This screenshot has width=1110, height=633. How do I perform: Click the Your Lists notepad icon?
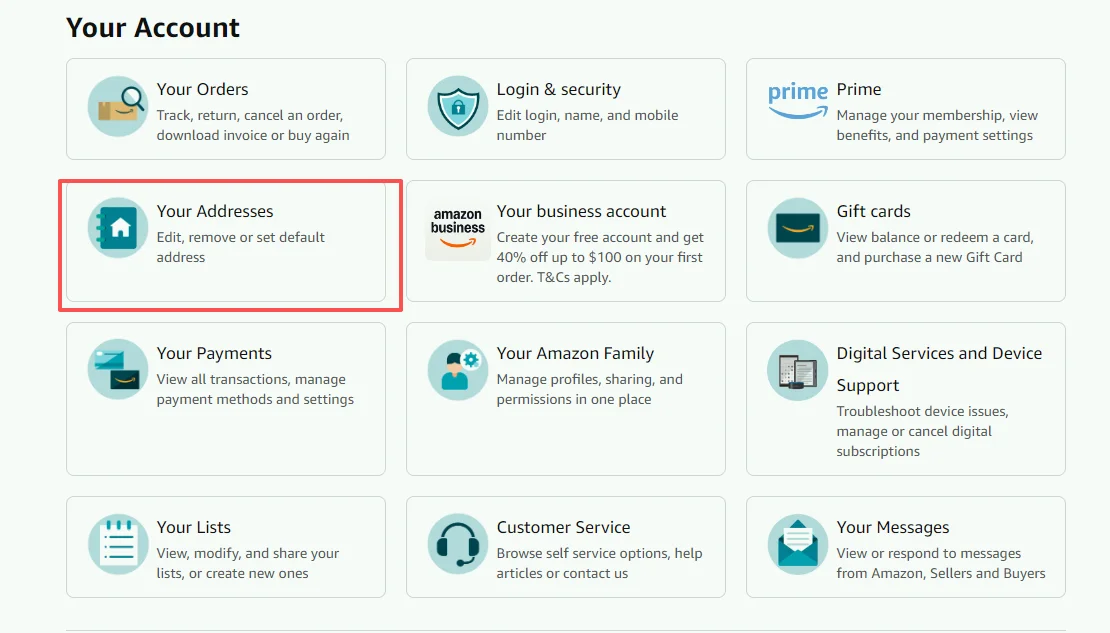point(118,544)
